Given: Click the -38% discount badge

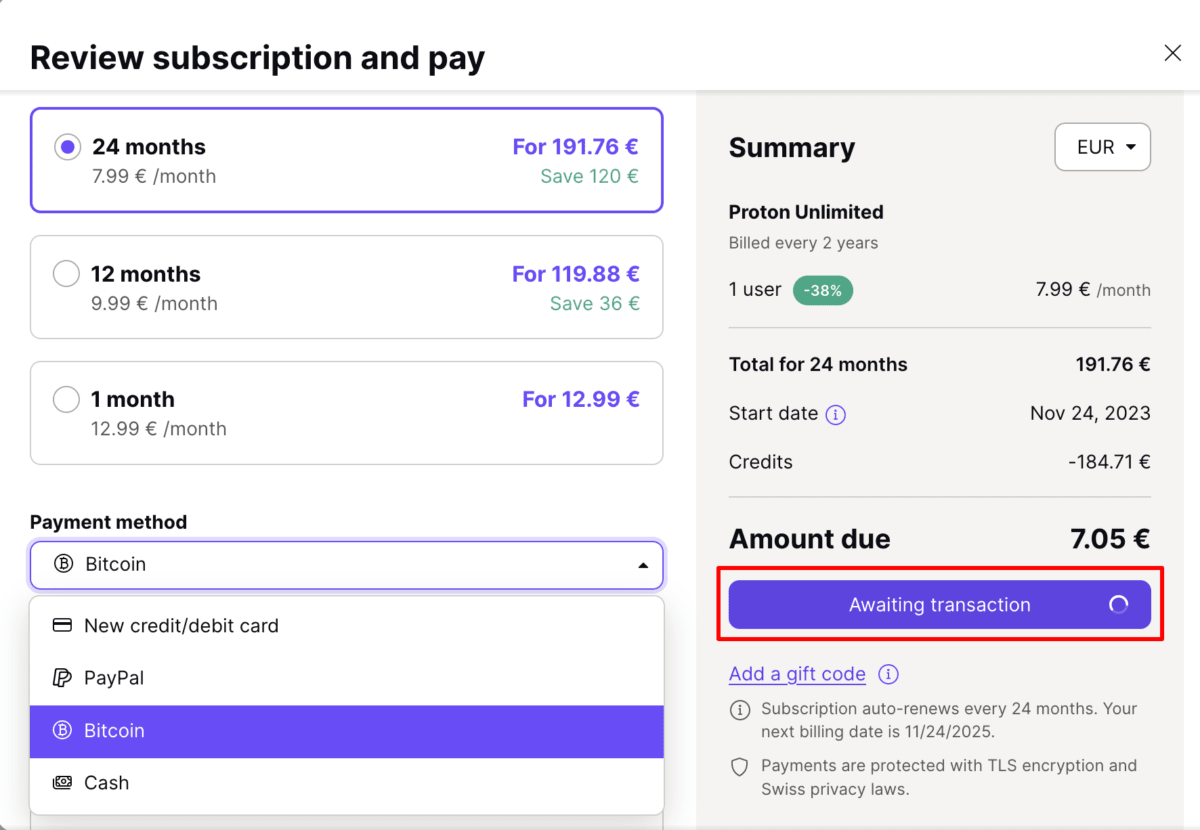Looking at the screenshot, I should coord(823,291).
